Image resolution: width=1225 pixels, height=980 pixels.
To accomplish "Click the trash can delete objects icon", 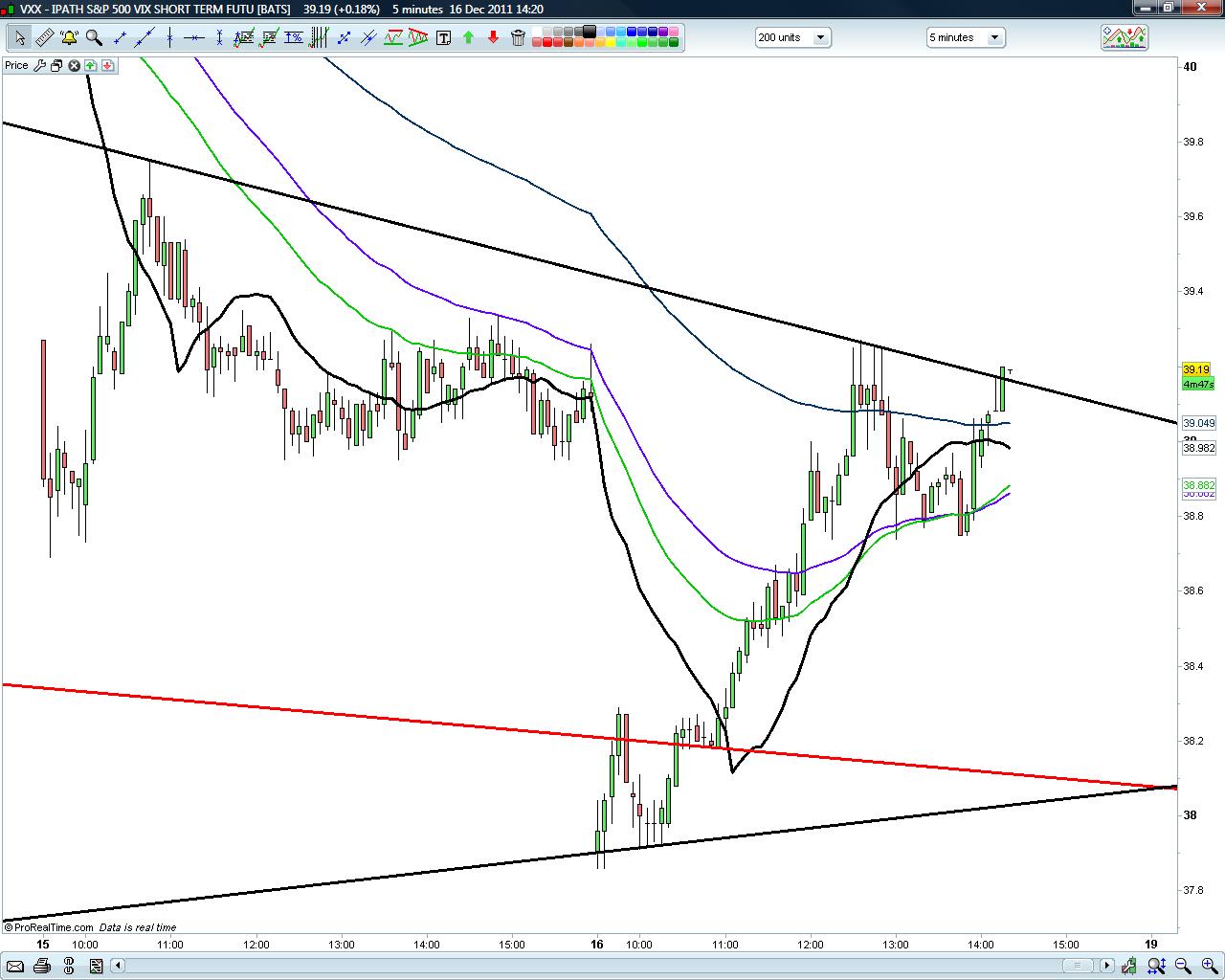I will pos(518,38).
